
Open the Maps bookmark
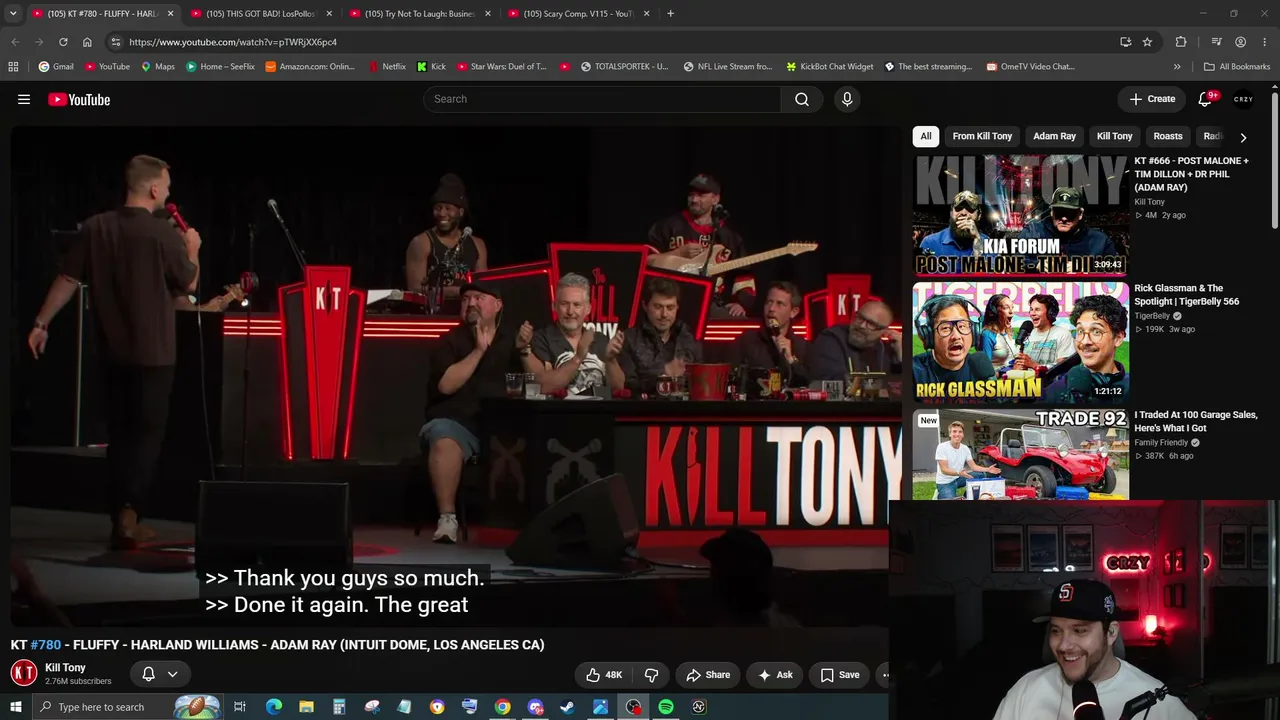coord(158,67)
